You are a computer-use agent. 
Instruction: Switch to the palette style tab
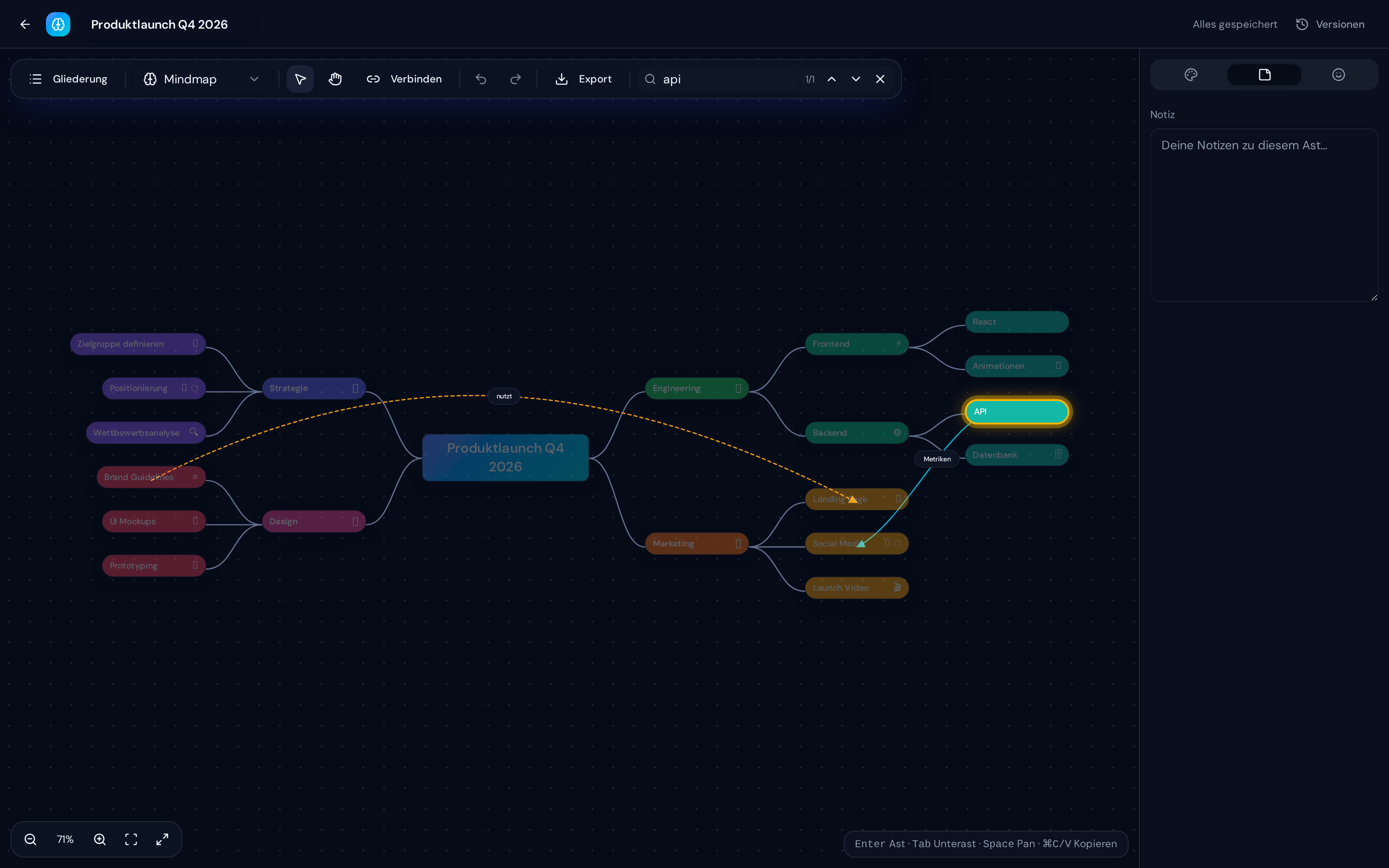click(1190, 75)
